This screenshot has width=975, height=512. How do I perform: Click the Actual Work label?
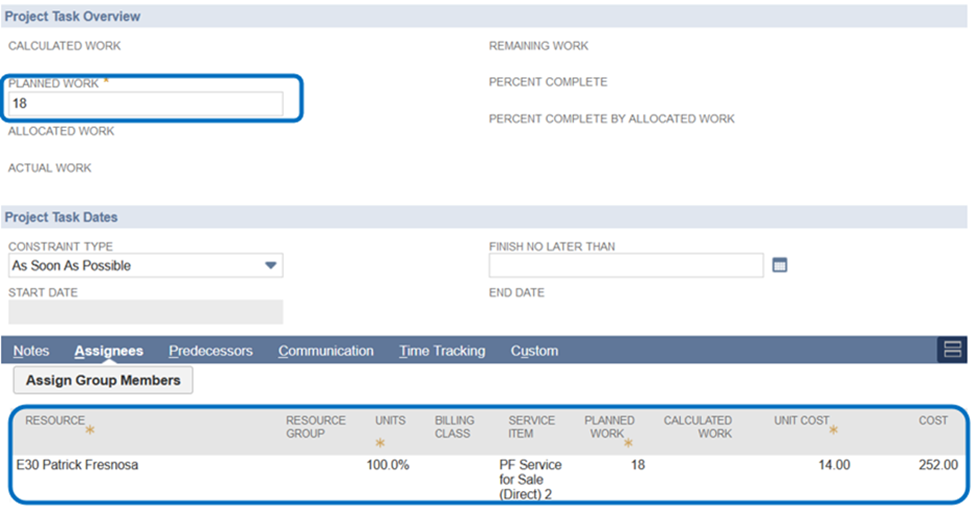coord(50,168)
